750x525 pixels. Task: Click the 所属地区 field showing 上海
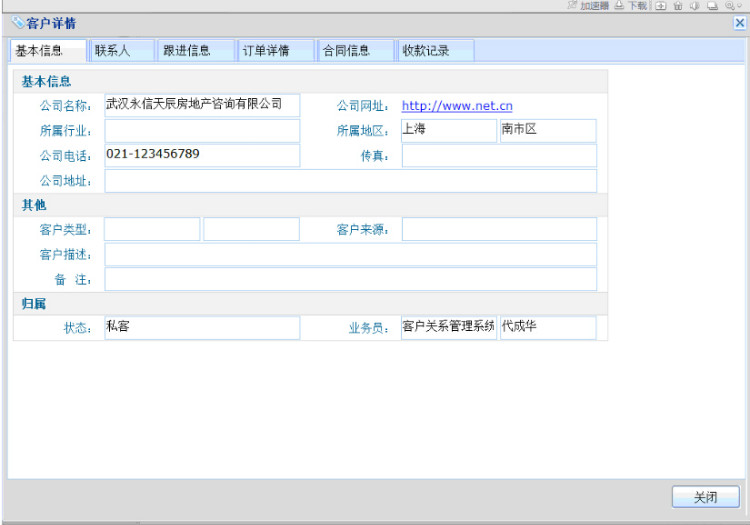(449, 131)
